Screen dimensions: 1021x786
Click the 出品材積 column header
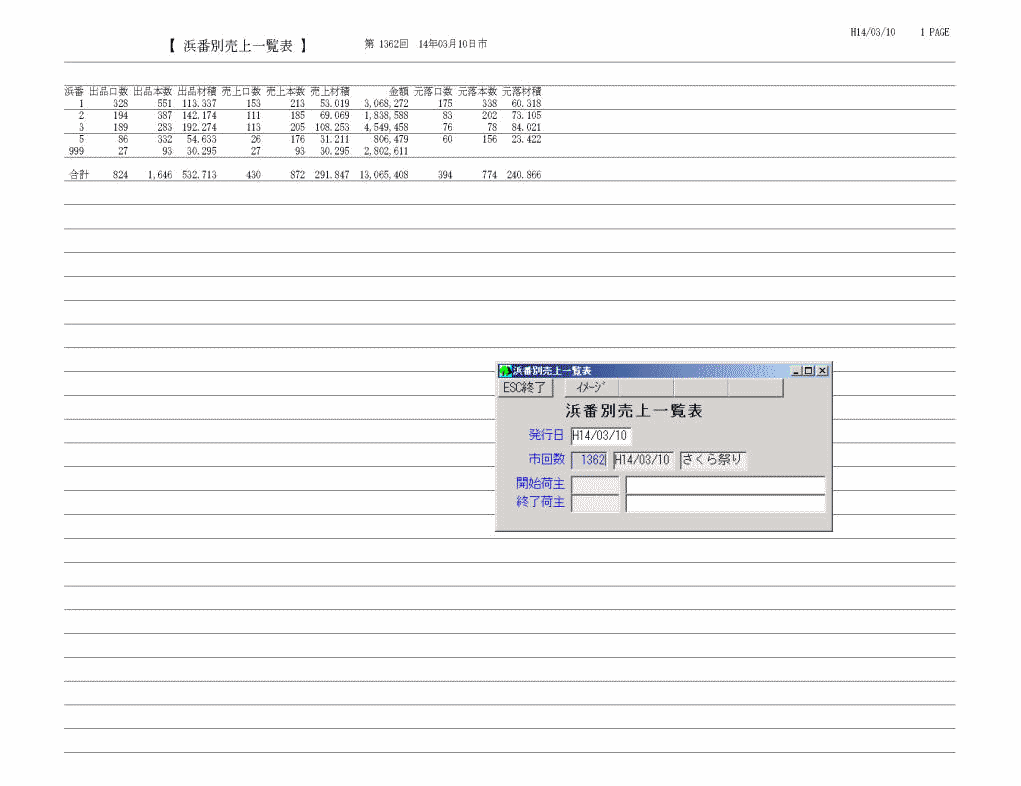tap(197, 92)
